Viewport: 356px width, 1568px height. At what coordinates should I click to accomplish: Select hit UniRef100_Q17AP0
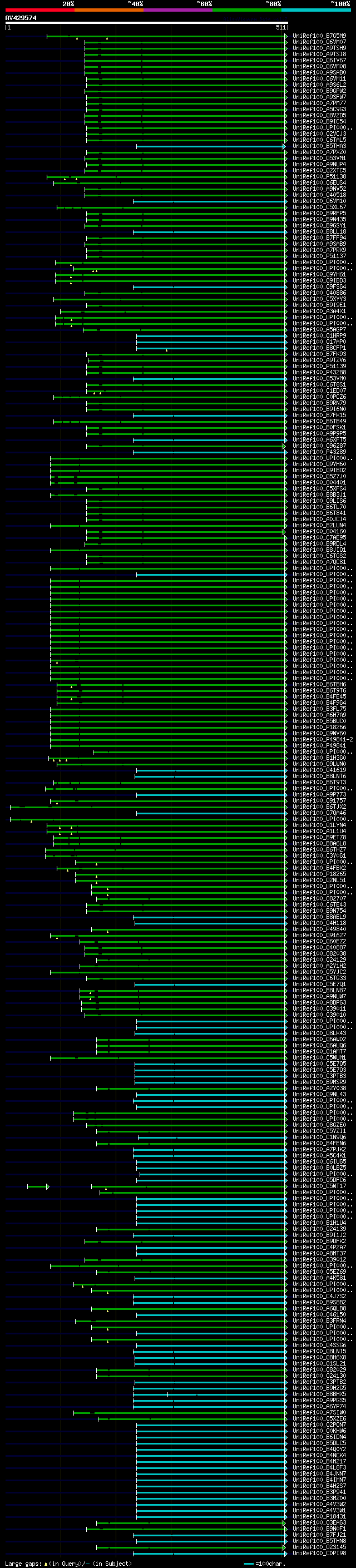tap(319, 342)
